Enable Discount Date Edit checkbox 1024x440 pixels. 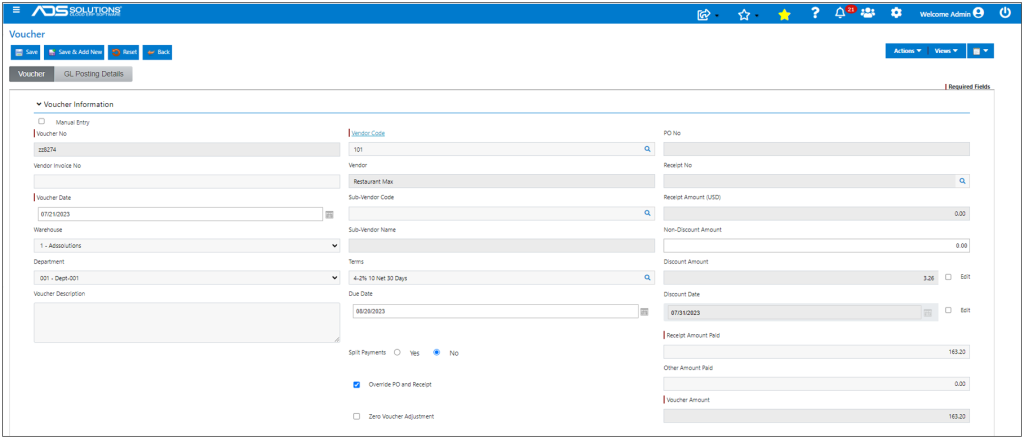pyautogui.click(x=948, y=309)
